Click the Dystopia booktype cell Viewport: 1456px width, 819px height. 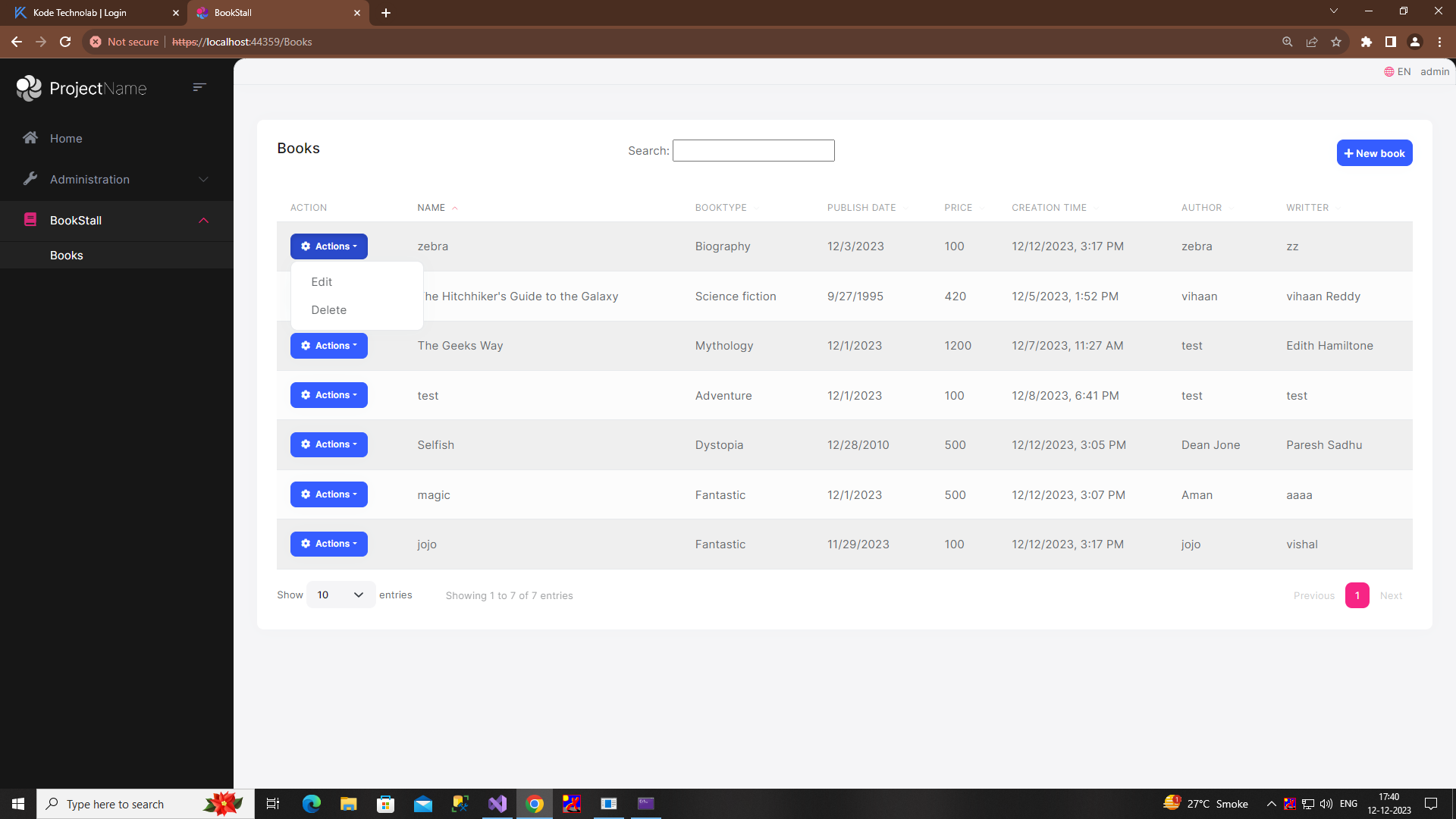pos(719,445)
